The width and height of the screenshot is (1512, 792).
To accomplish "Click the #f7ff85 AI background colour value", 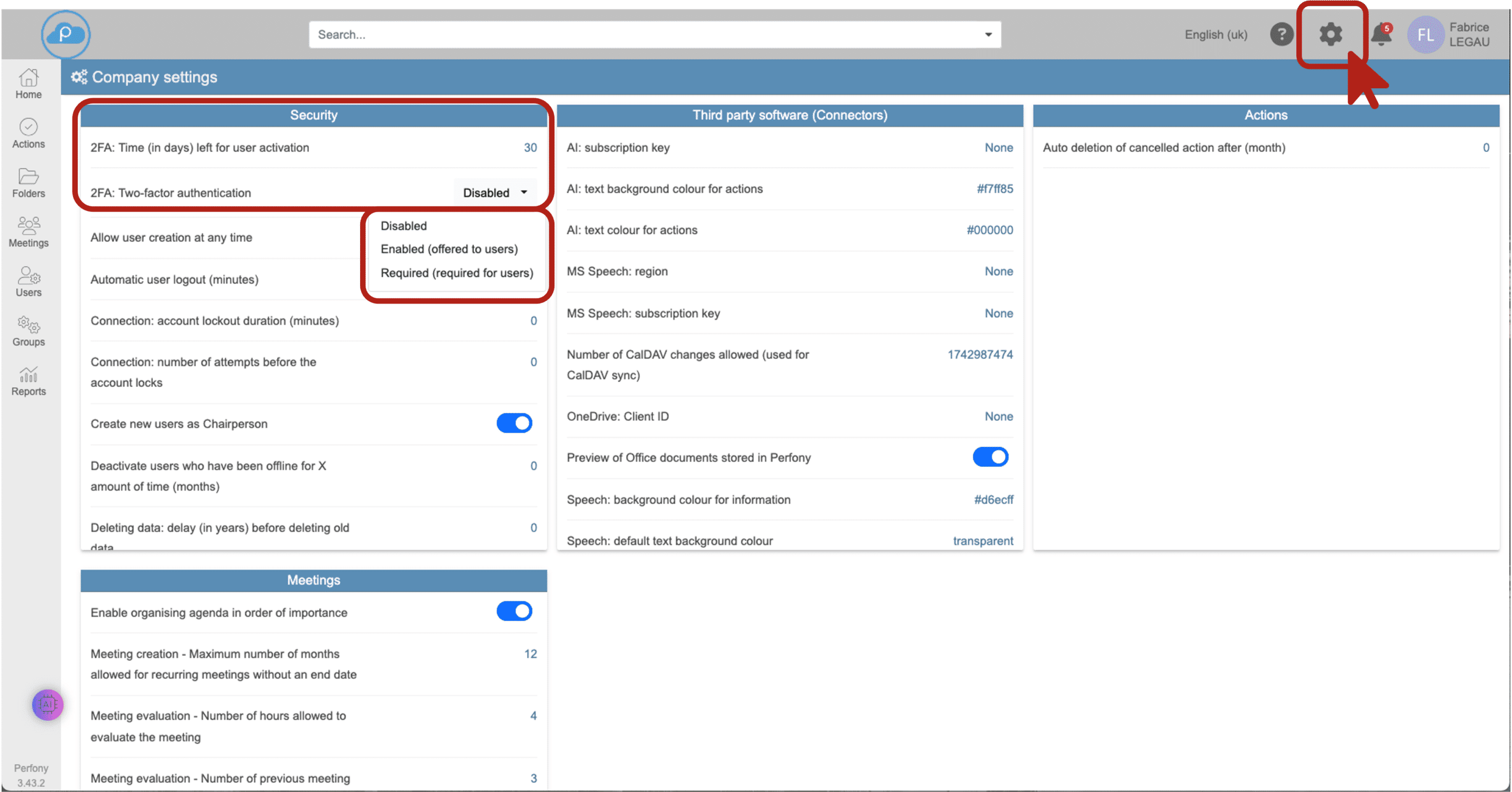I will tap(994, 189).
